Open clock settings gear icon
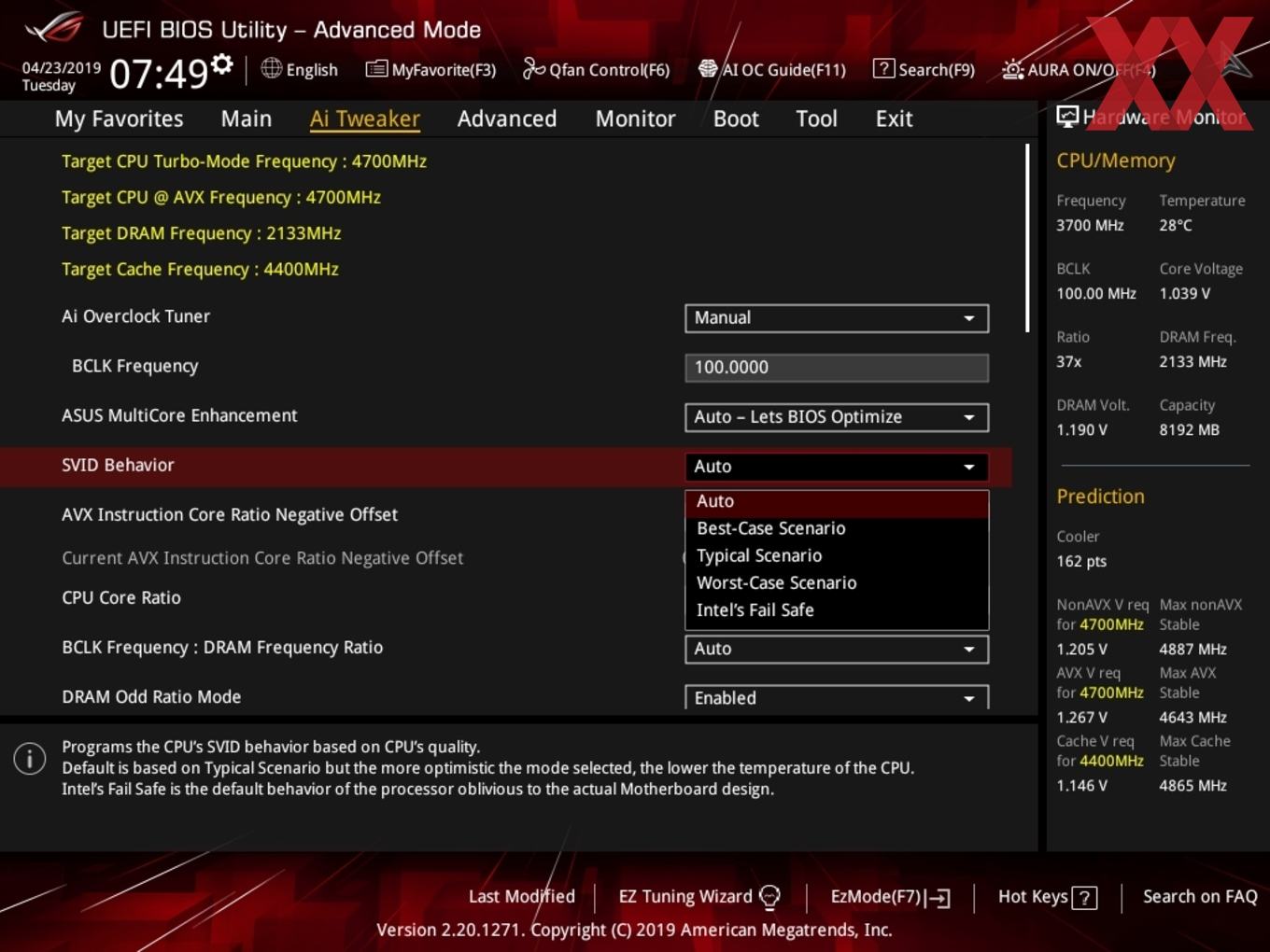Viewport: 1270px width, 952px height. [221, 64]
